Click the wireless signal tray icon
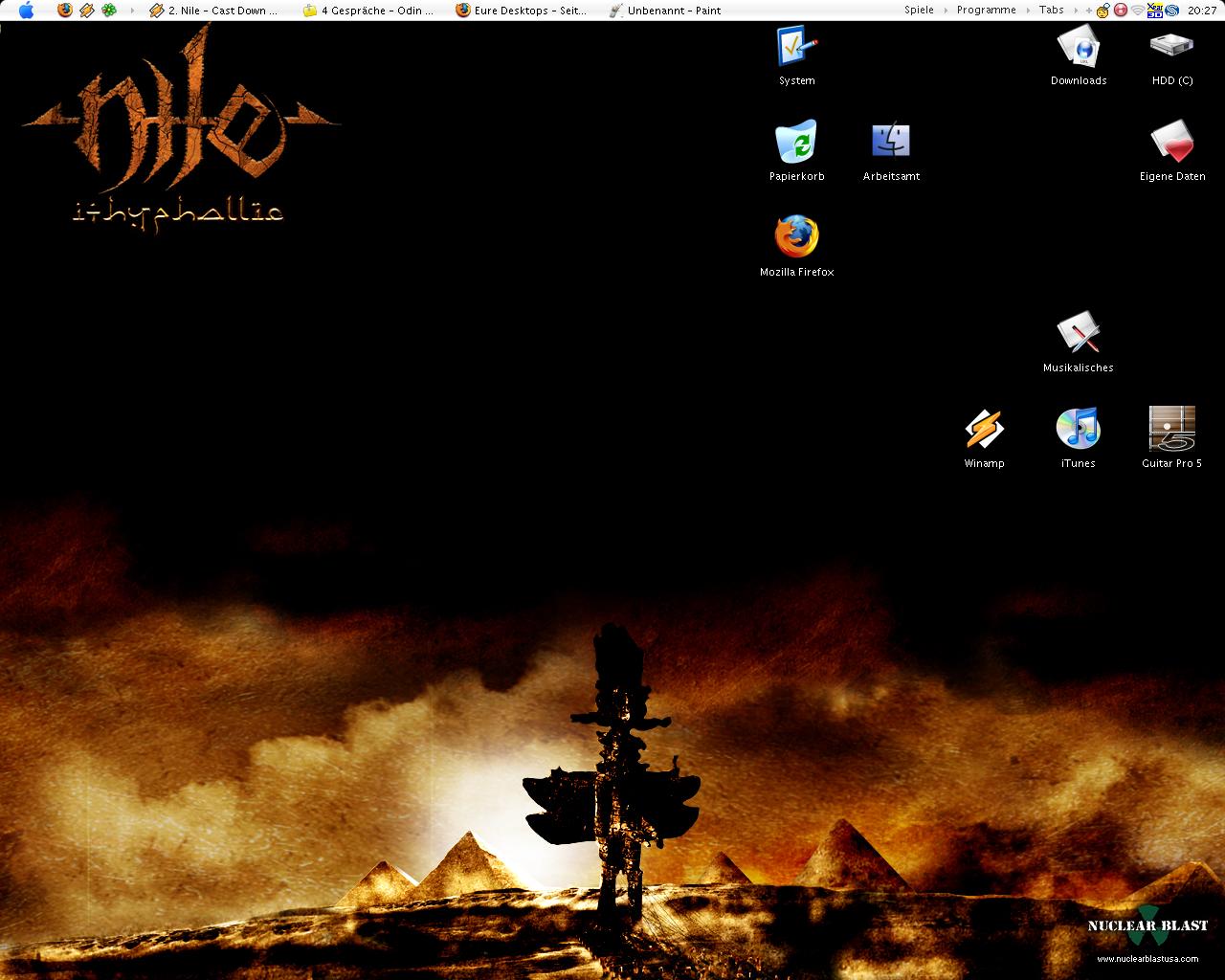This screenshot has height=980, width=1225. [1137, 11]
